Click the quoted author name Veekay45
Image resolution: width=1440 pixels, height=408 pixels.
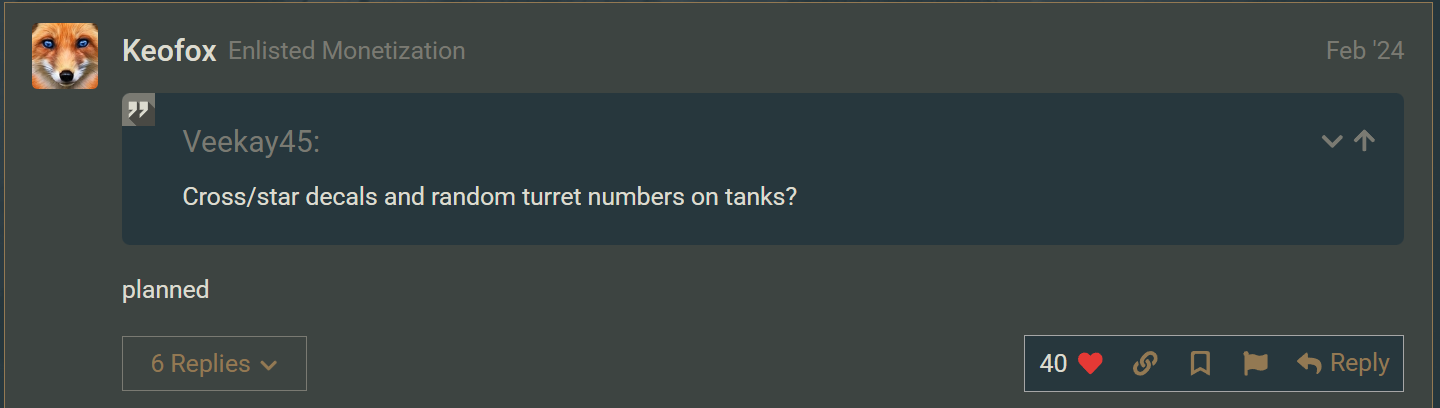pos(250,142)
